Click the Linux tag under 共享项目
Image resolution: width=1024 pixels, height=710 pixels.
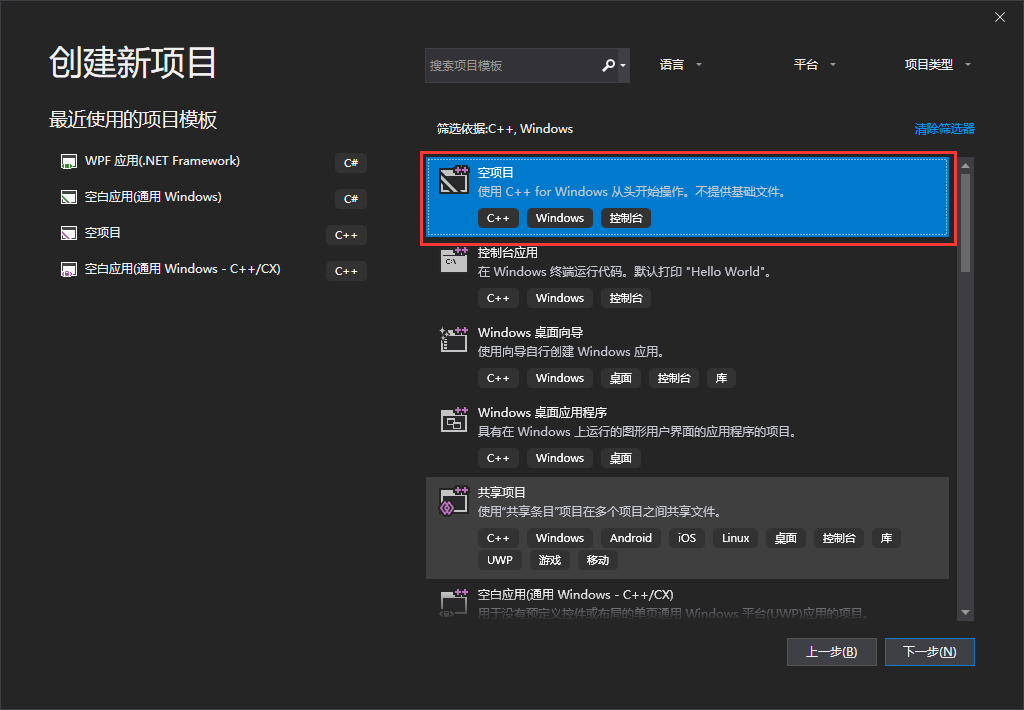[x=735, y=538]
